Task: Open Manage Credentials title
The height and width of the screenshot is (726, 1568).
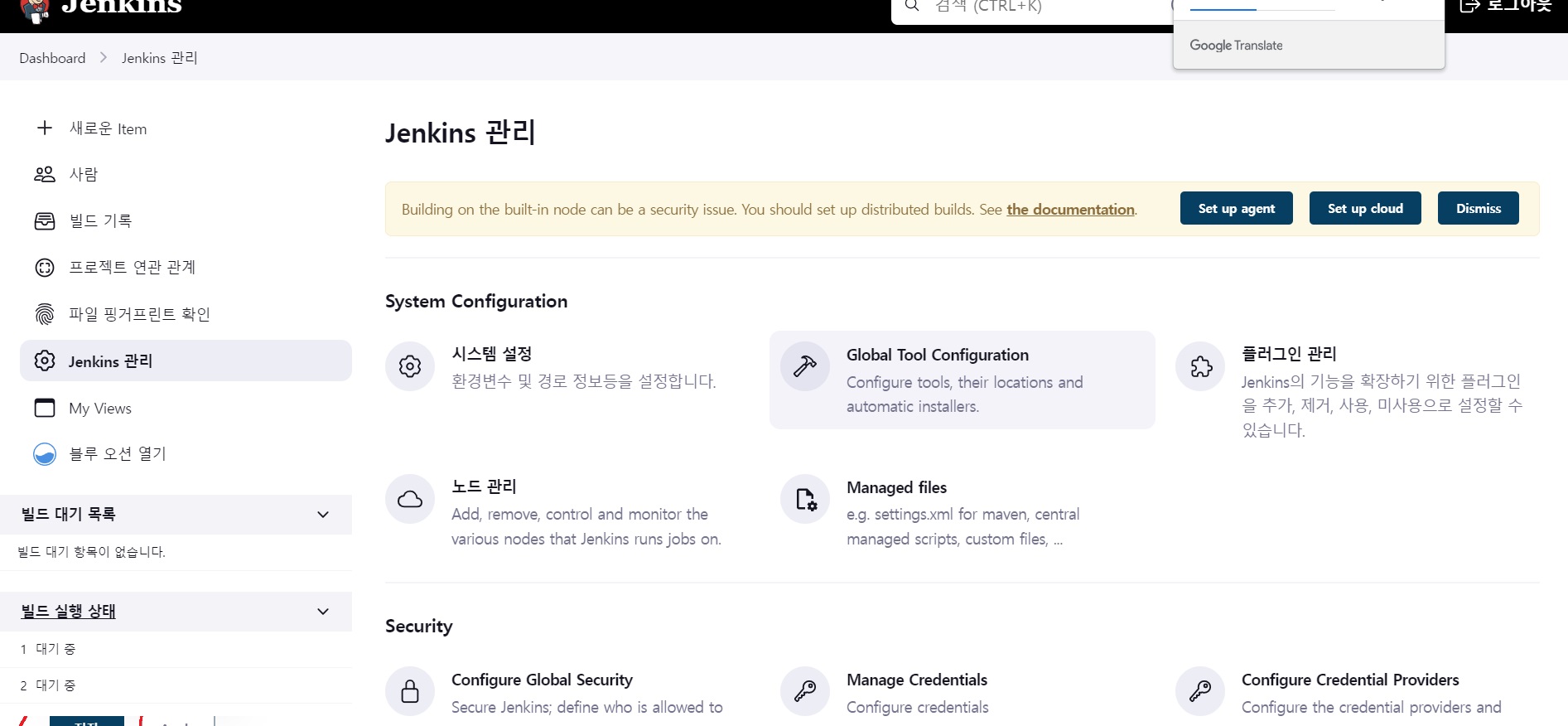Action: coord(917,680)
